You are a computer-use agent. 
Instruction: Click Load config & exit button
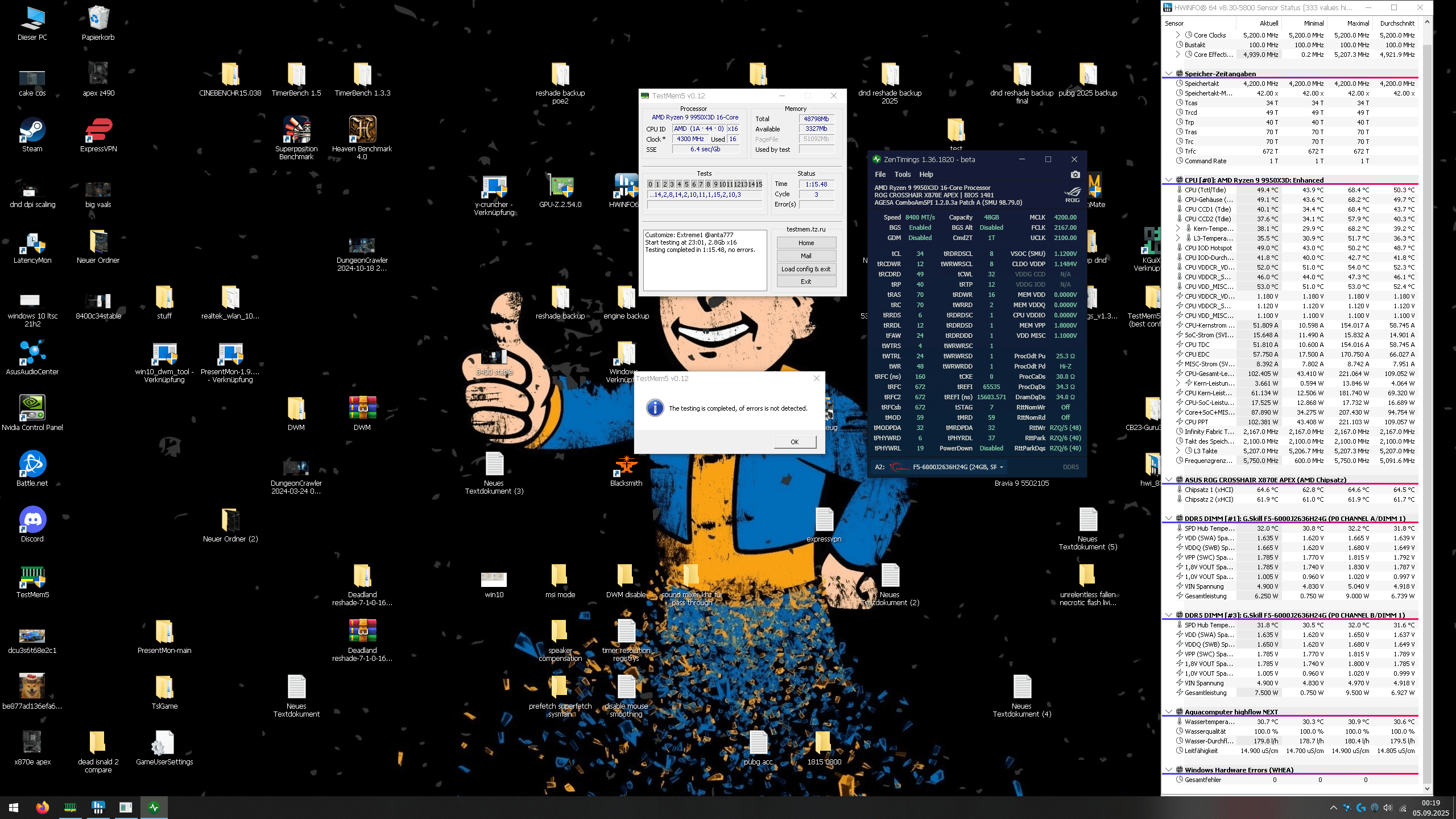coord(805,269)
